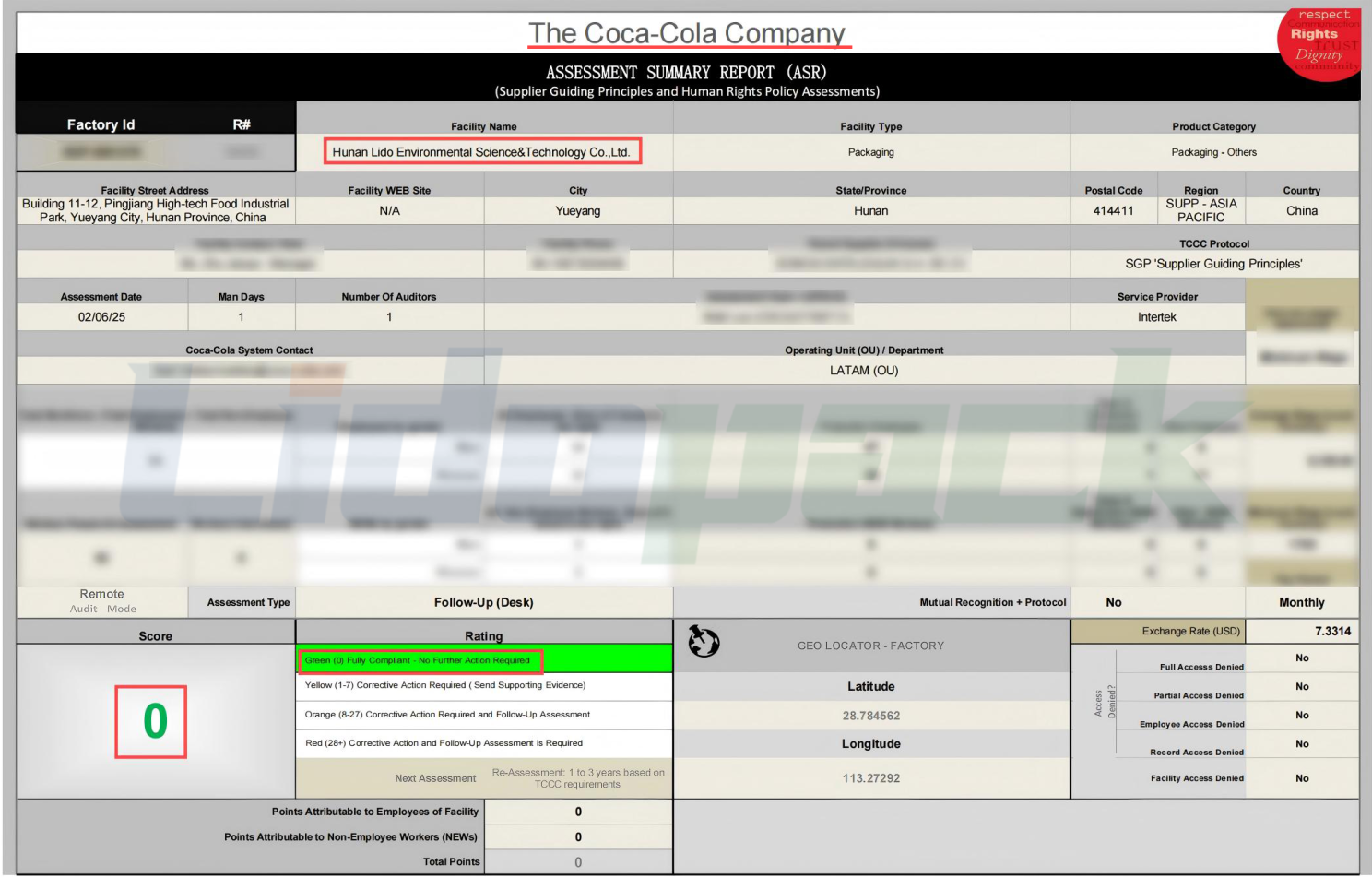Click the 'Facility Name' label
This screenshot has height=877, width=1372.
484,126
